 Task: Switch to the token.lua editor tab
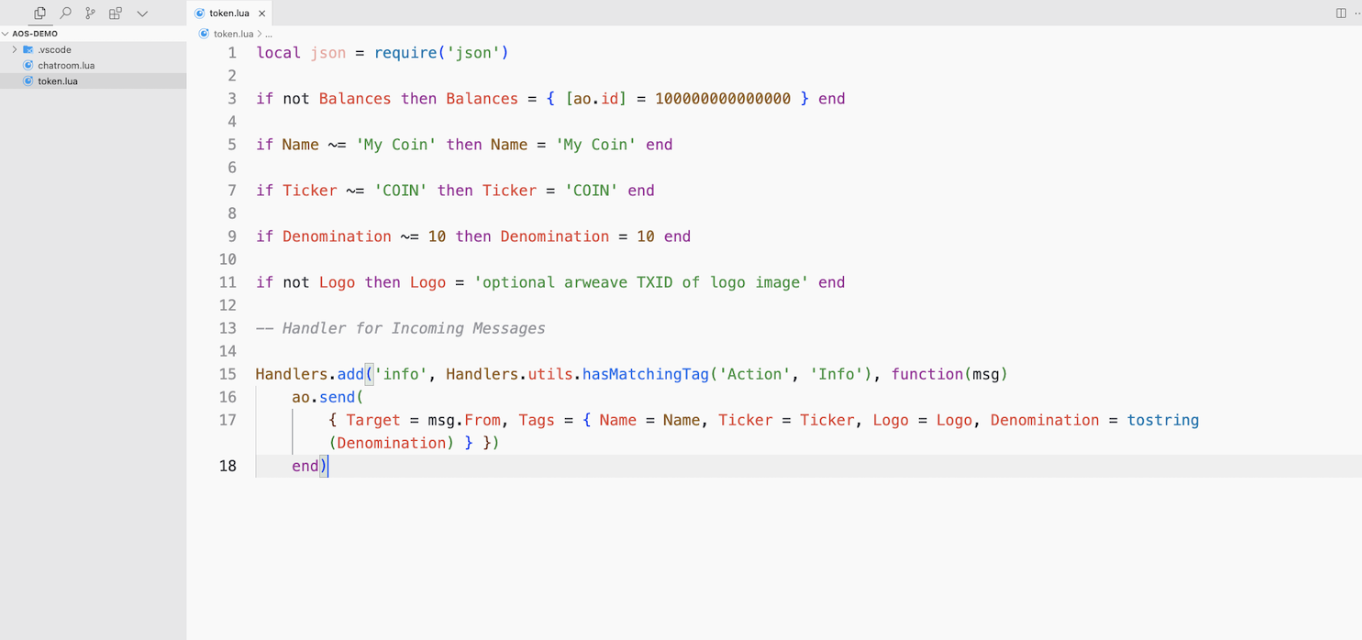point(228,13)
